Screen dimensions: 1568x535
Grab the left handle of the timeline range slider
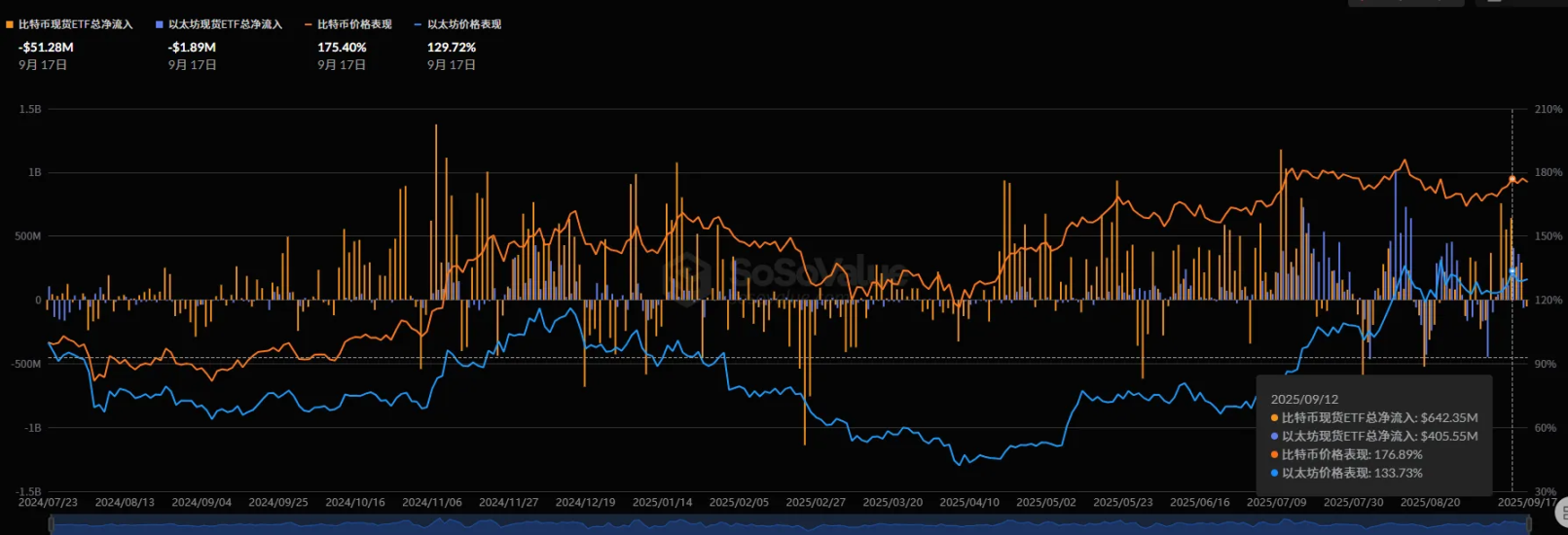[x=51, y=525]
